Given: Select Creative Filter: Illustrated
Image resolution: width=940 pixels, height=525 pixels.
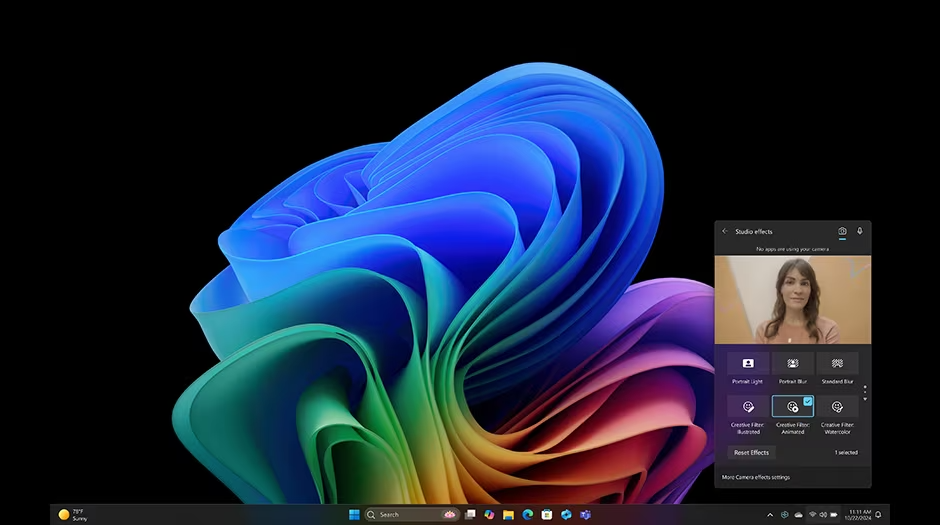Looking at the screenshot, I should [x=748, y=407].
